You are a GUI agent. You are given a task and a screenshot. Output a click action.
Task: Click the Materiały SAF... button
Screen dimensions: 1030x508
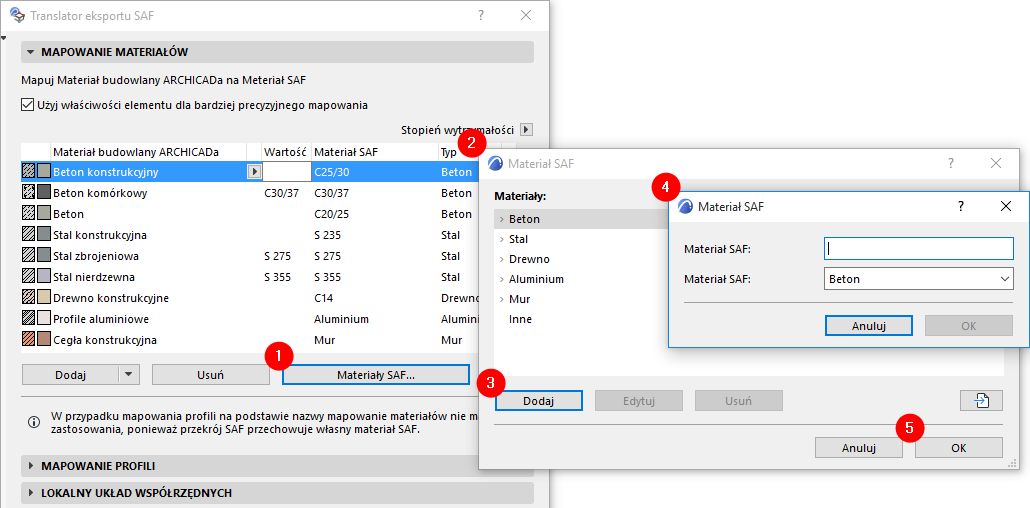376,375
